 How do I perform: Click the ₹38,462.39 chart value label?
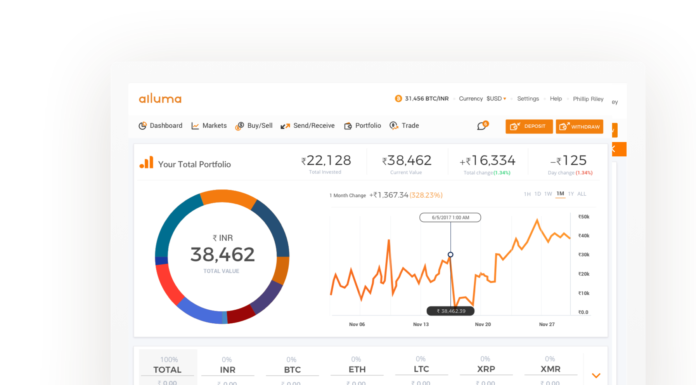click(451, 311)
